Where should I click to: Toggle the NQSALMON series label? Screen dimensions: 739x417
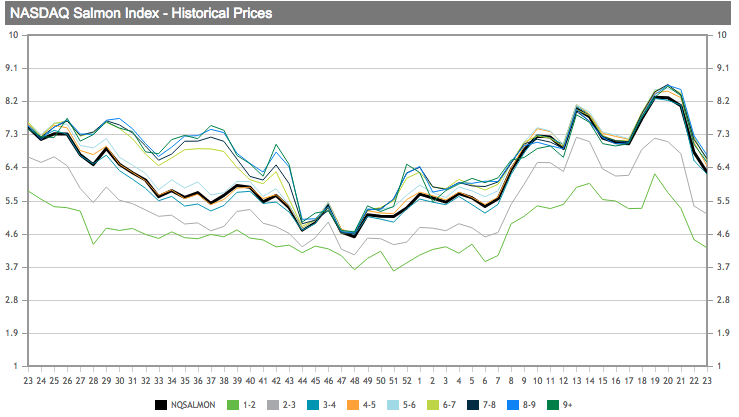tap(193, 405)
